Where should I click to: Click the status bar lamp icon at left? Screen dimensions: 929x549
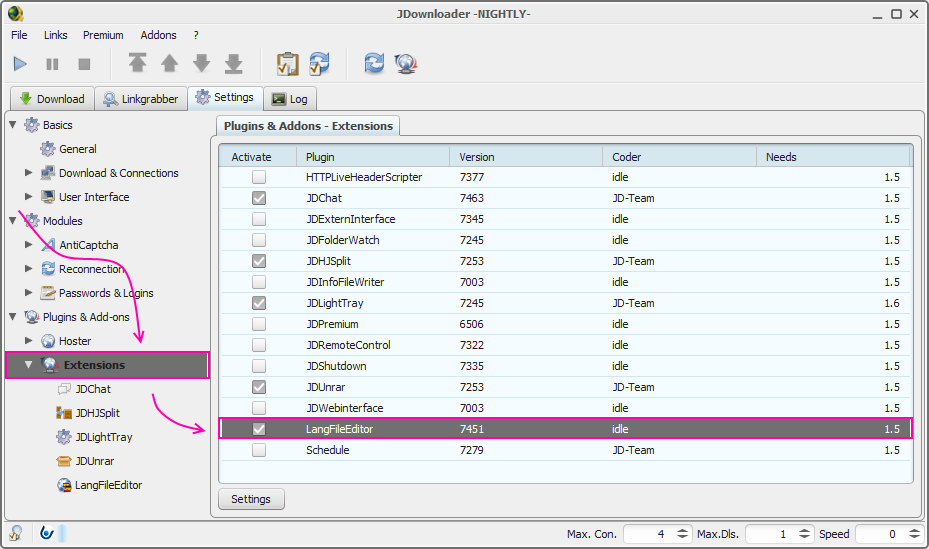(16, 533)
